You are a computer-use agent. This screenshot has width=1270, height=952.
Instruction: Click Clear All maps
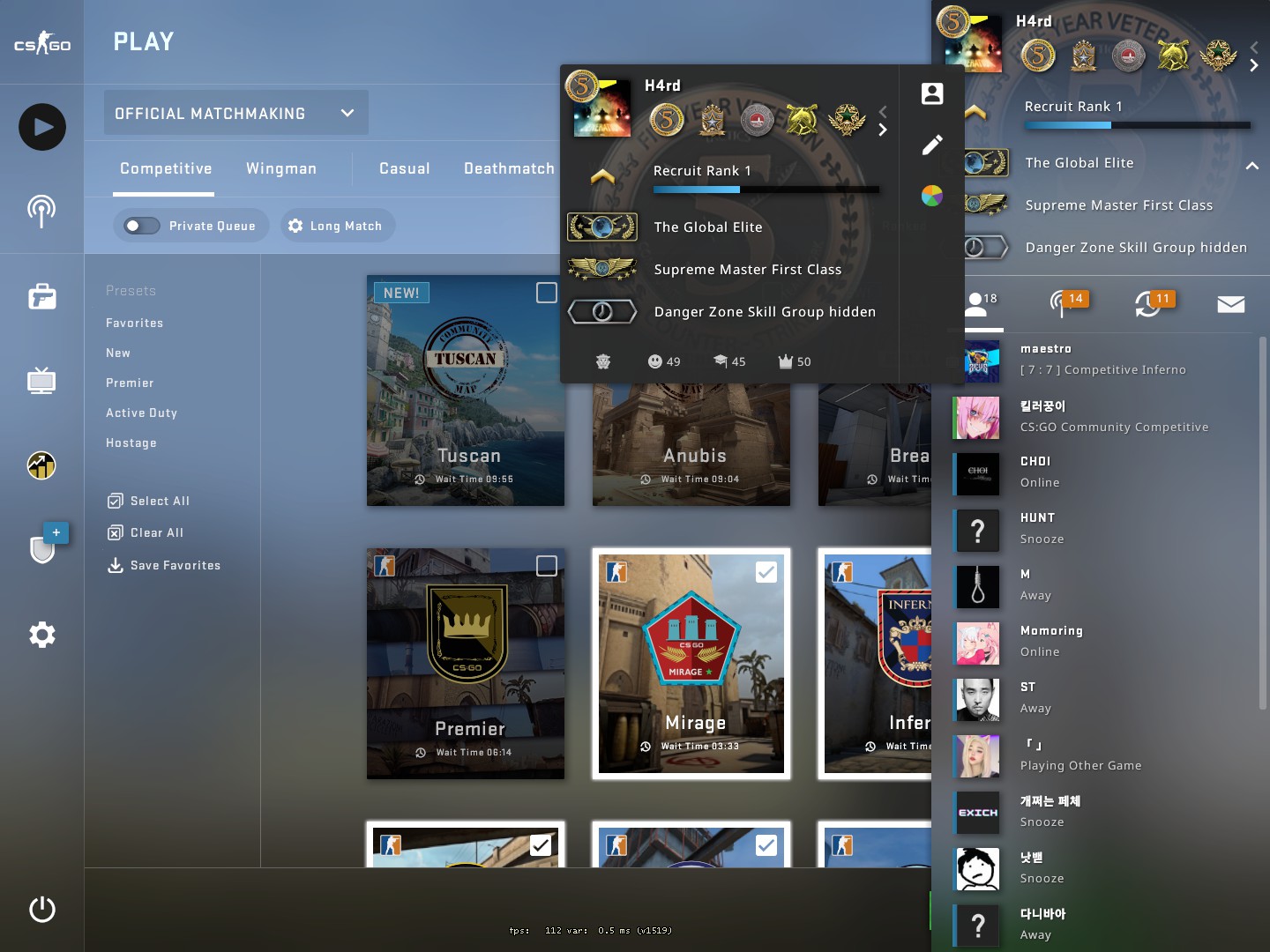[146, 532]
